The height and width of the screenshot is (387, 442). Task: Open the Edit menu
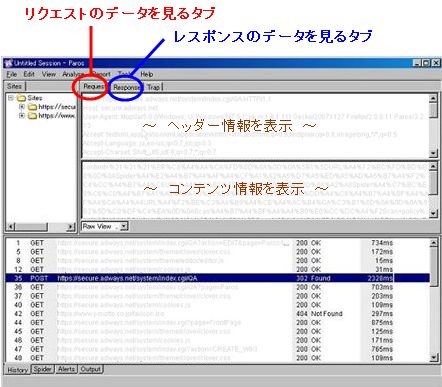[x=29, y=74]
